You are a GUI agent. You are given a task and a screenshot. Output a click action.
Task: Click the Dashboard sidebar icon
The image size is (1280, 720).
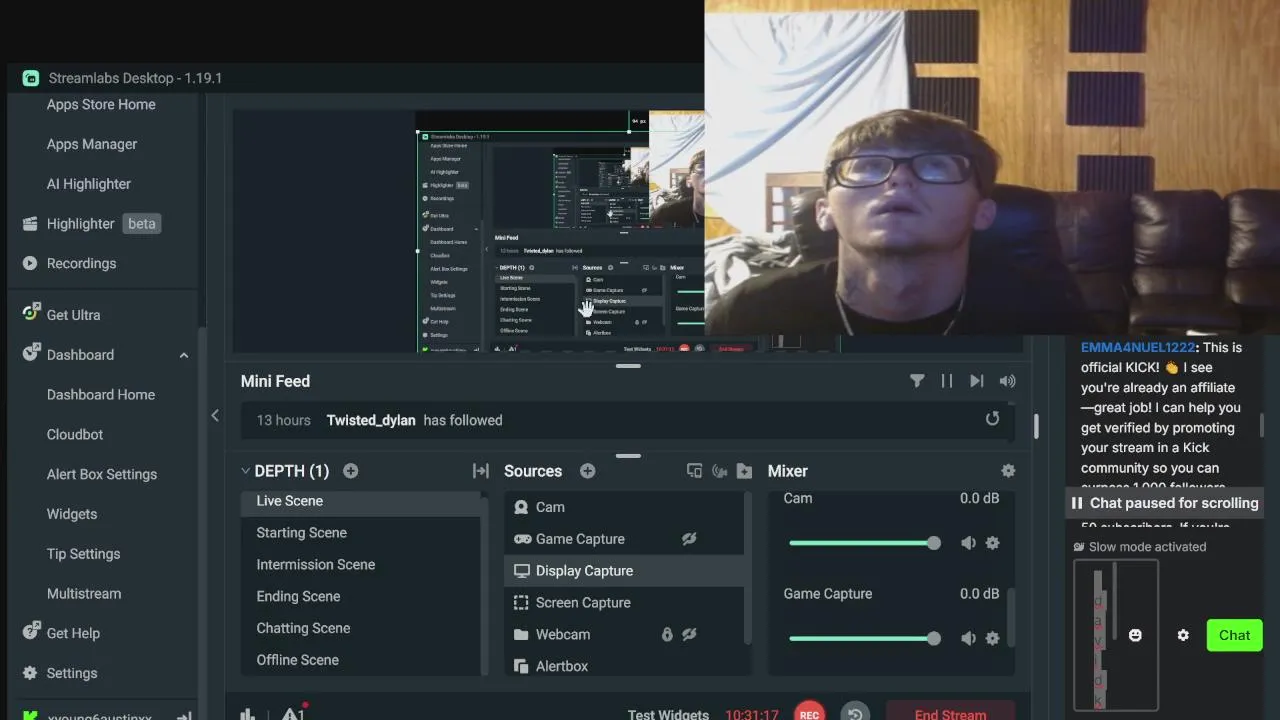tap(30, 353)
